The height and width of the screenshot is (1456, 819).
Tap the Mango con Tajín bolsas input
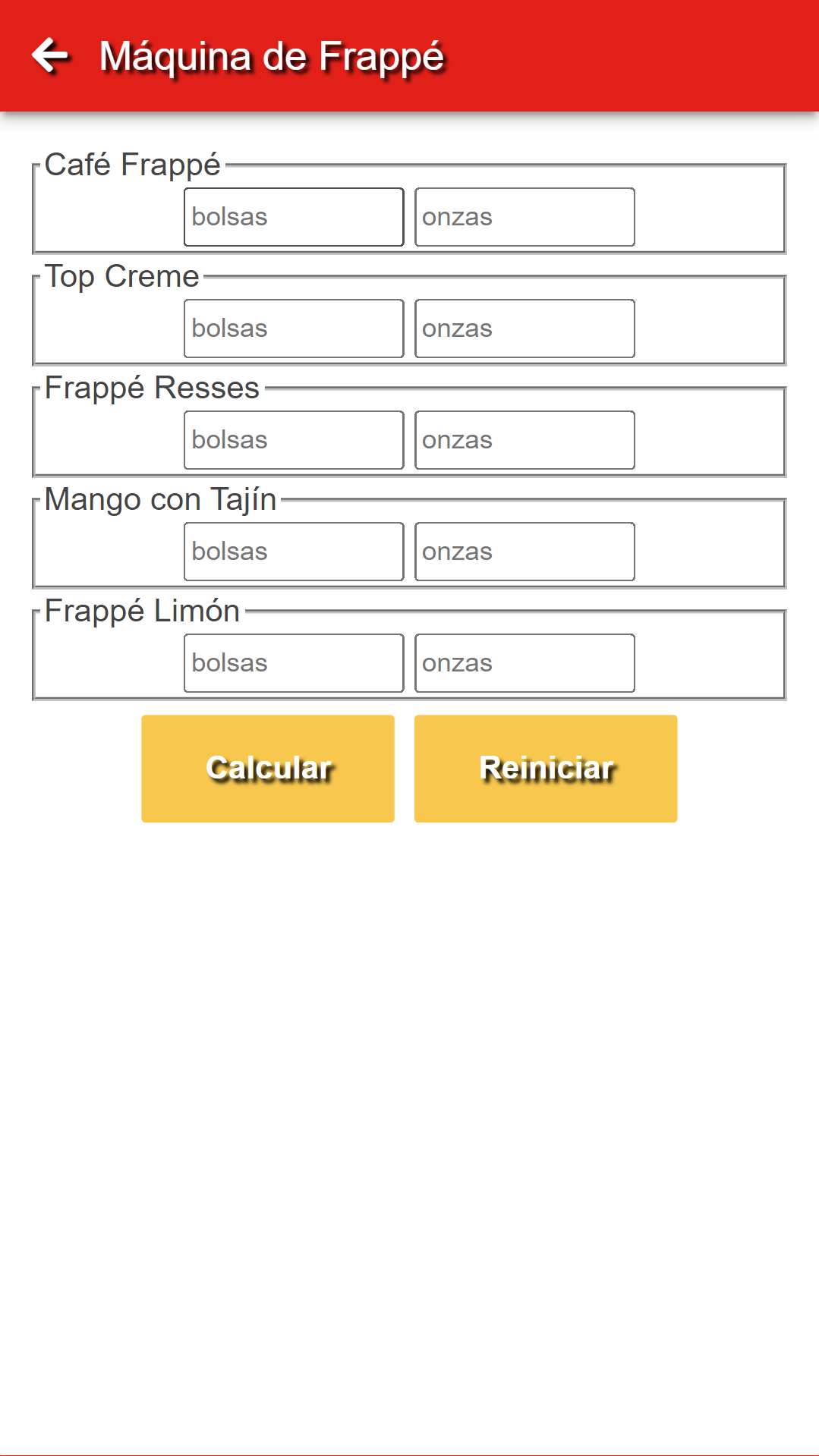coord(294,552)
